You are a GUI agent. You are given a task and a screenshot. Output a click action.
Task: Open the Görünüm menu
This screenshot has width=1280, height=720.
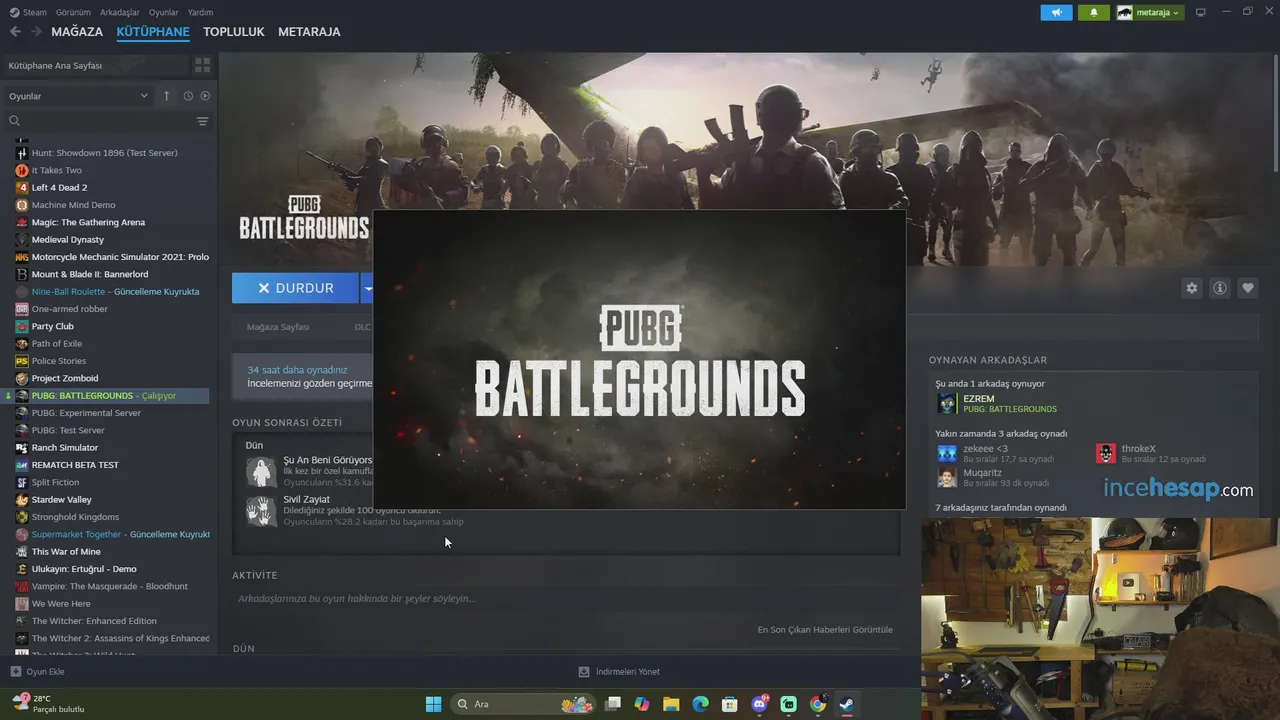pyautogui.click(x=74, y=12)
